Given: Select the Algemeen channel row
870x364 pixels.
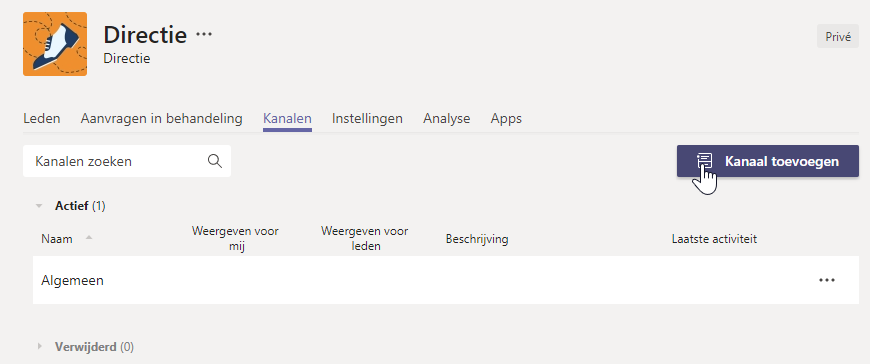Looking at the screenshot, I should (446, 280).
